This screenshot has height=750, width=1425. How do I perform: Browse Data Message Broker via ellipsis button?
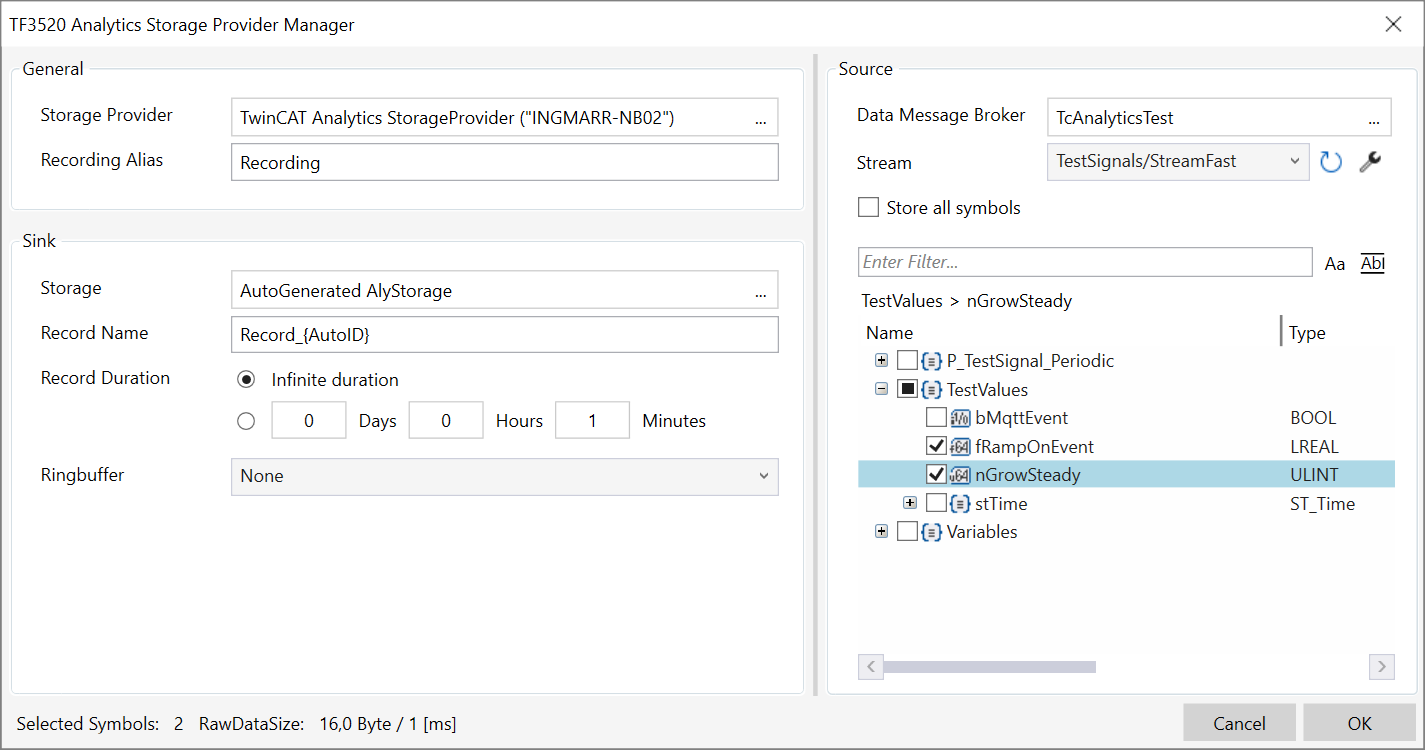[1374, 118]
